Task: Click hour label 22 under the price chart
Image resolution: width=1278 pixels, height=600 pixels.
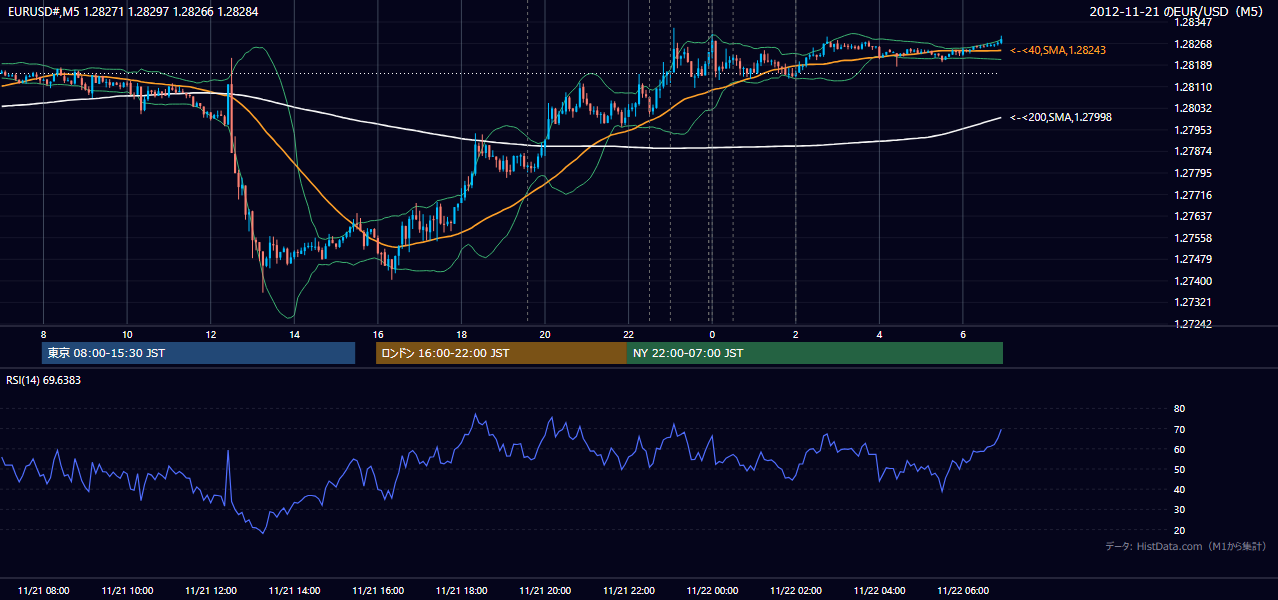Action: click(x=628, y=334)
